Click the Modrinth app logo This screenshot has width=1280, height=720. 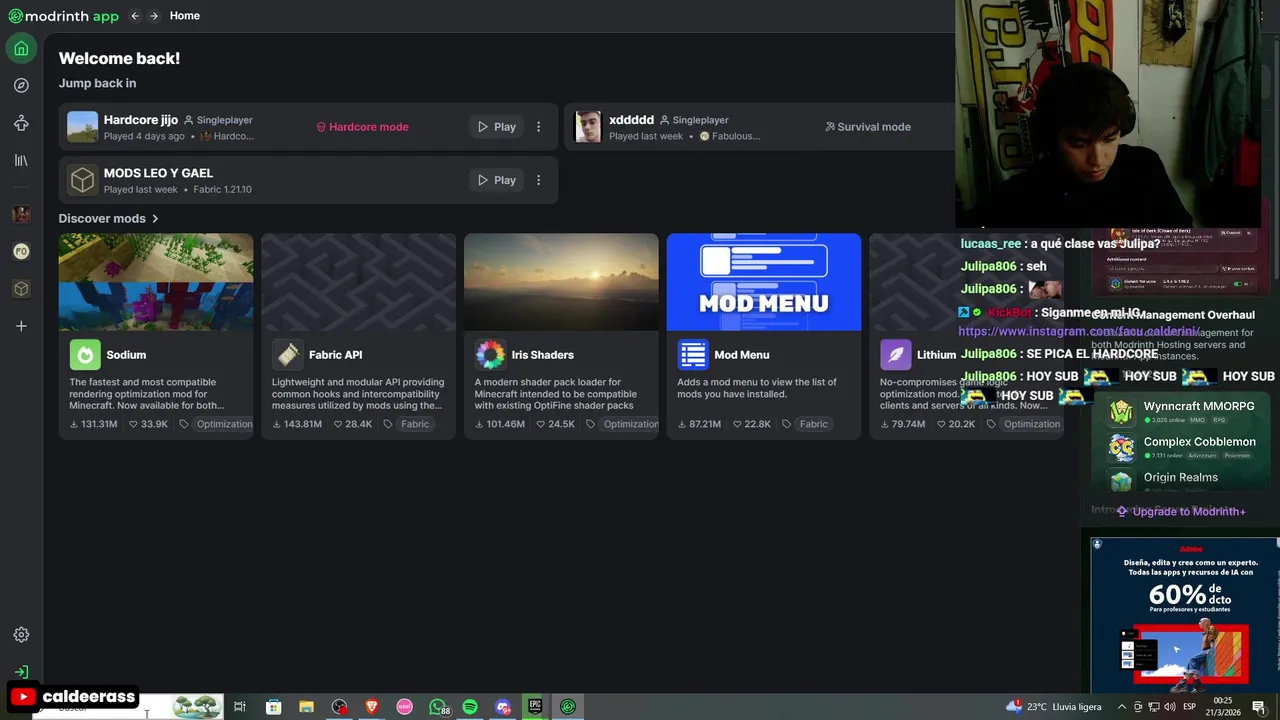(63, 16)
